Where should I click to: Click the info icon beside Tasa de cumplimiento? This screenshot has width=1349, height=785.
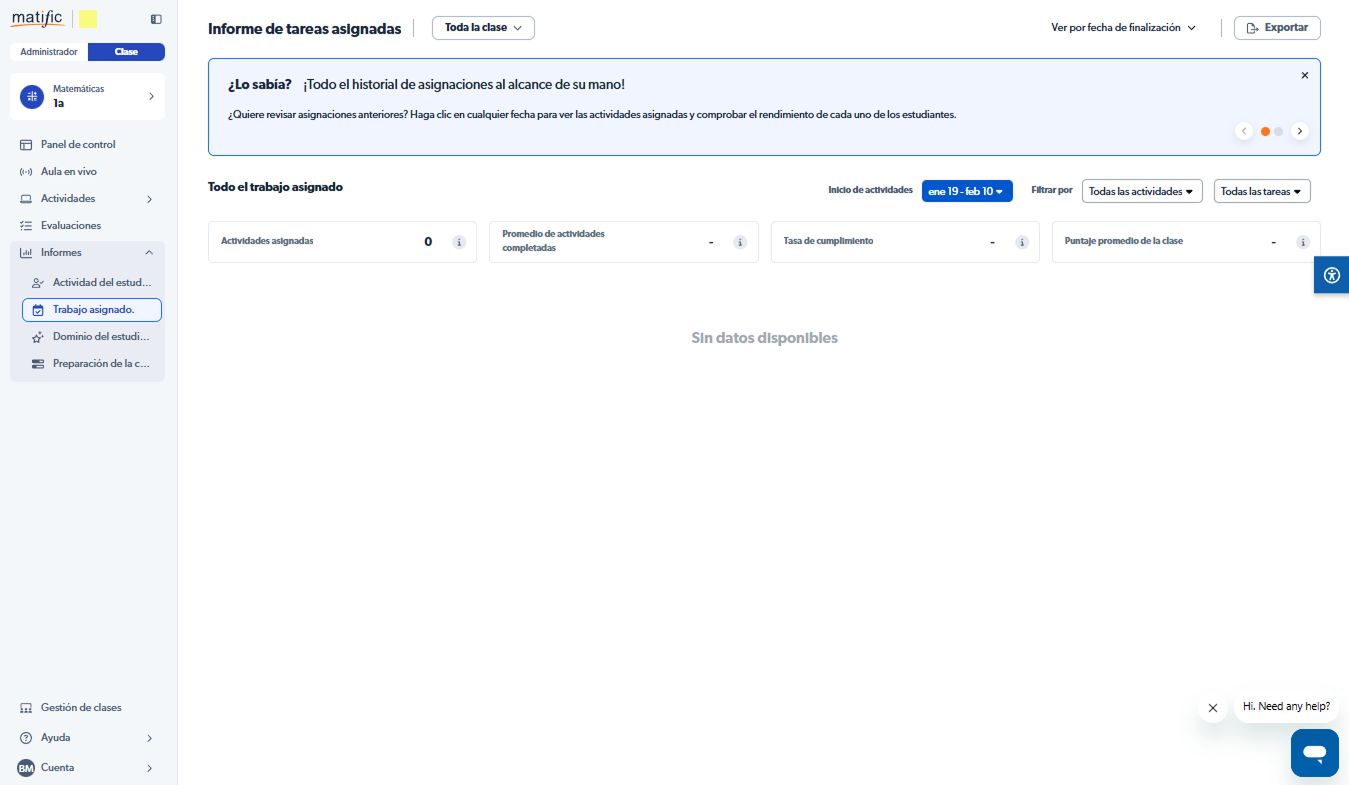tap(1021, 242)
